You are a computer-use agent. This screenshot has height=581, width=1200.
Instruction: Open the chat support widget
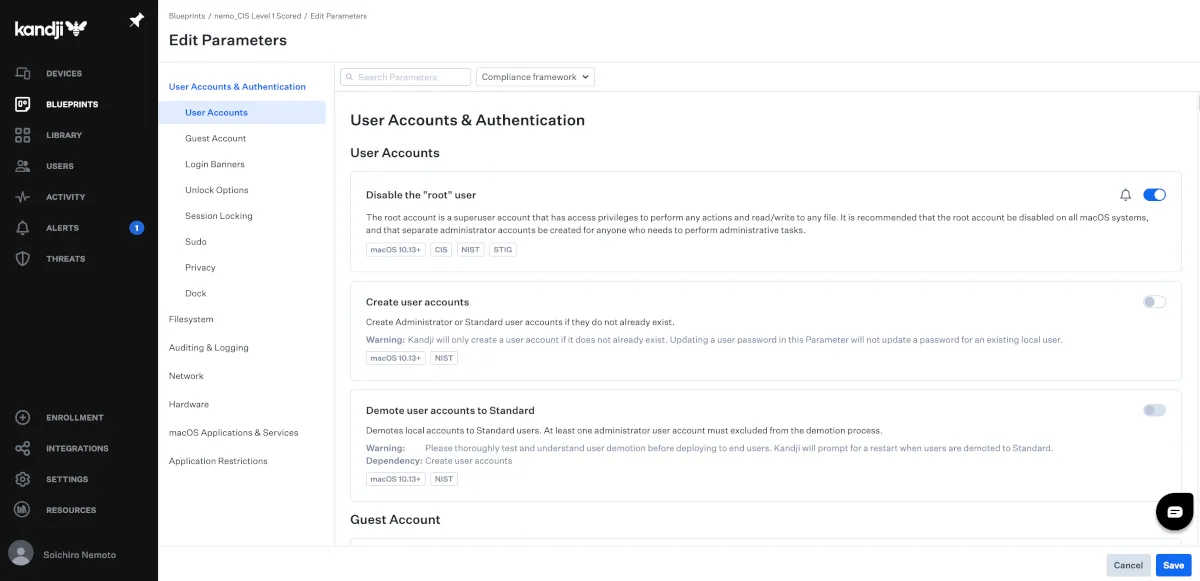click(x=1175, y=511)
